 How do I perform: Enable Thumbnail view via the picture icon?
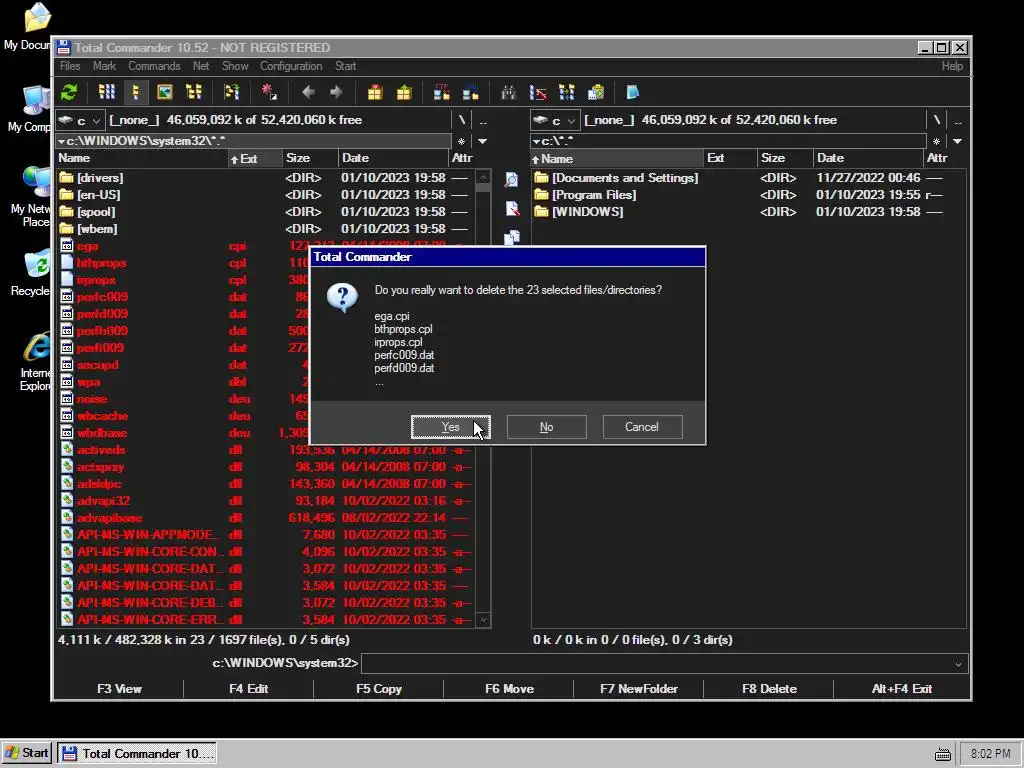[165, 92]
